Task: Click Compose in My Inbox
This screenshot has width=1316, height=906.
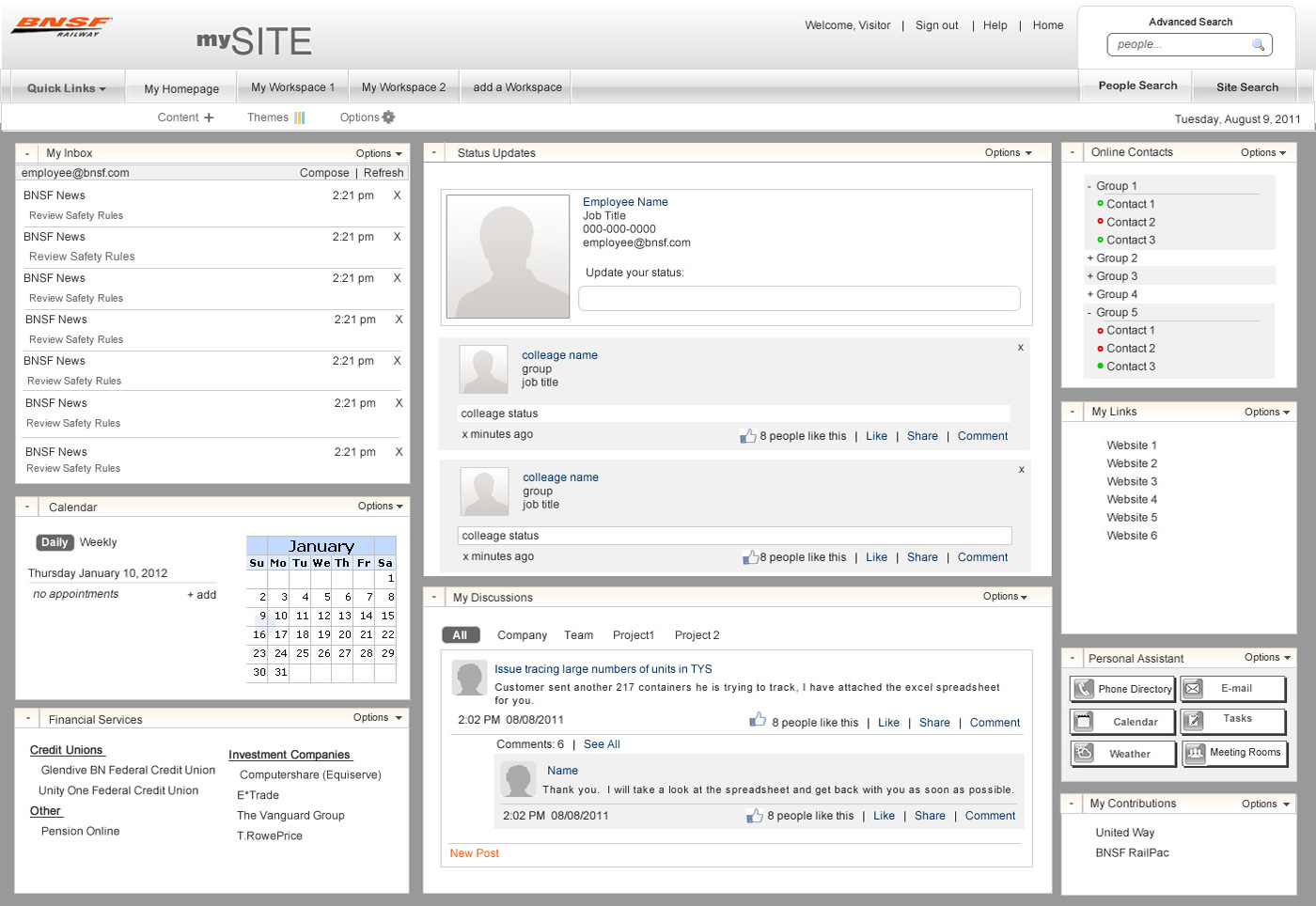Action: [324, 173]
